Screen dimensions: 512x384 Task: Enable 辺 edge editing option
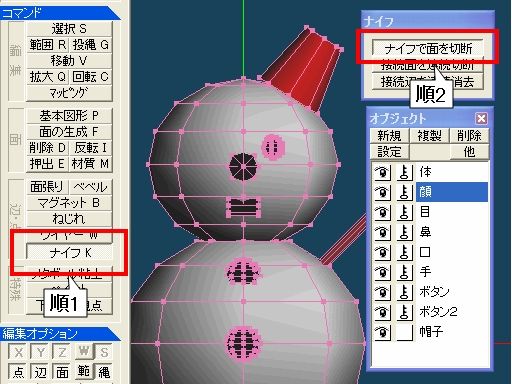40,372
